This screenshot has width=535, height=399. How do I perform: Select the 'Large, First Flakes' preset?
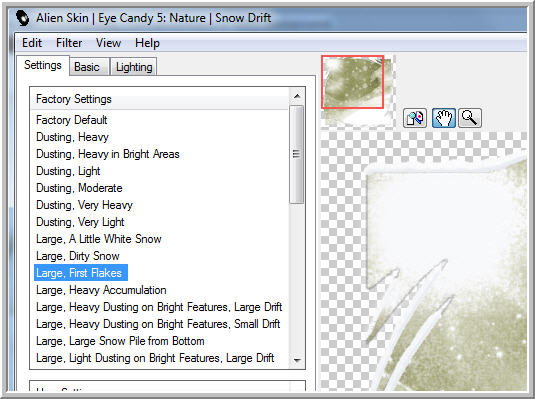(81, 273)
